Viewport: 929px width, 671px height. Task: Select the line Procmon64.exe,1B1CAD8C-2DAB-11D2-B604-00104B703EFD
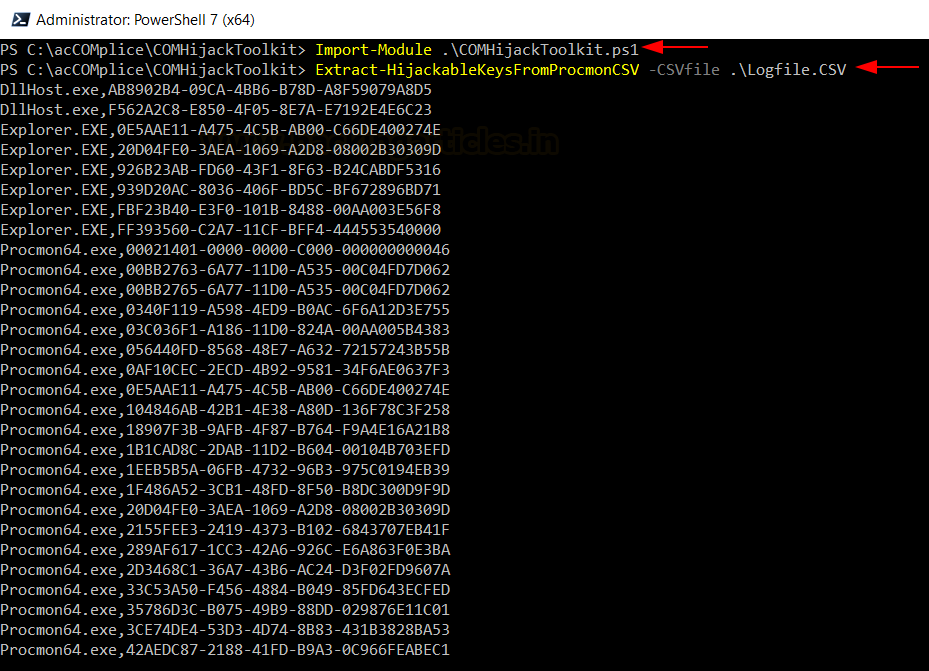click(225, 450)
